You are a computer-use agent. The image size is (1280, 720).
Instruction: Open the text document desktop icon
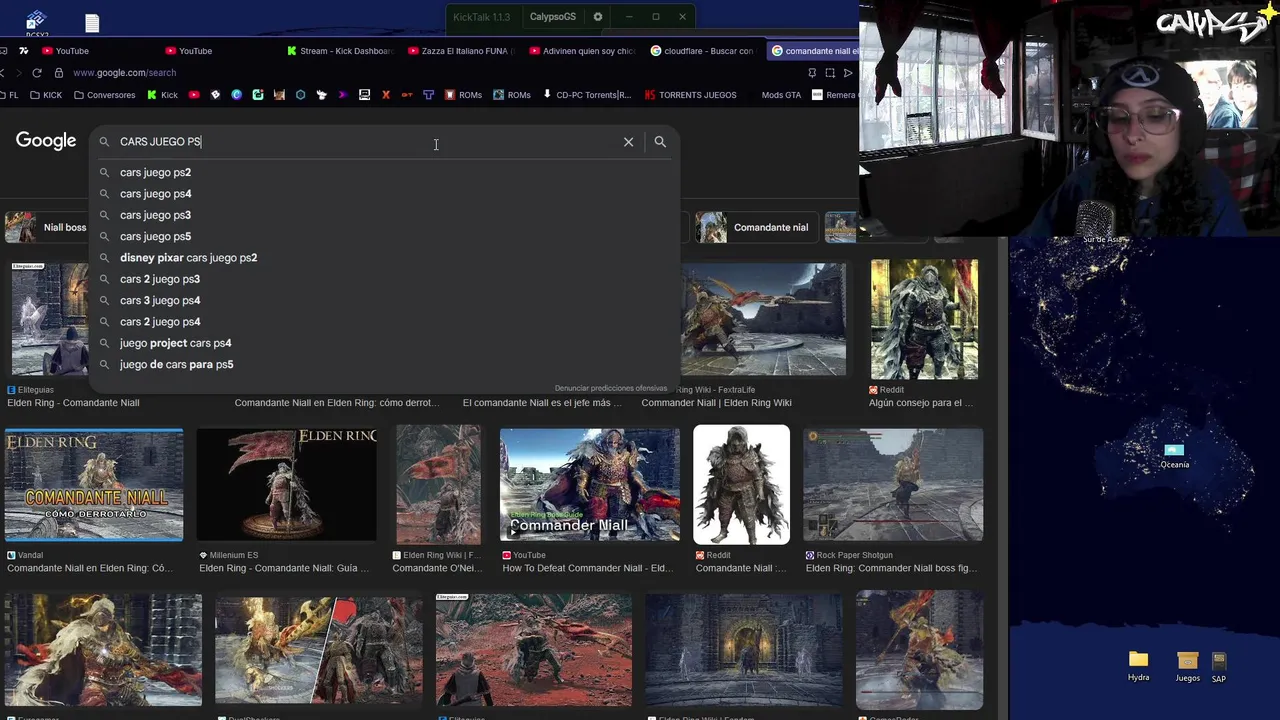tap(92, 23)
